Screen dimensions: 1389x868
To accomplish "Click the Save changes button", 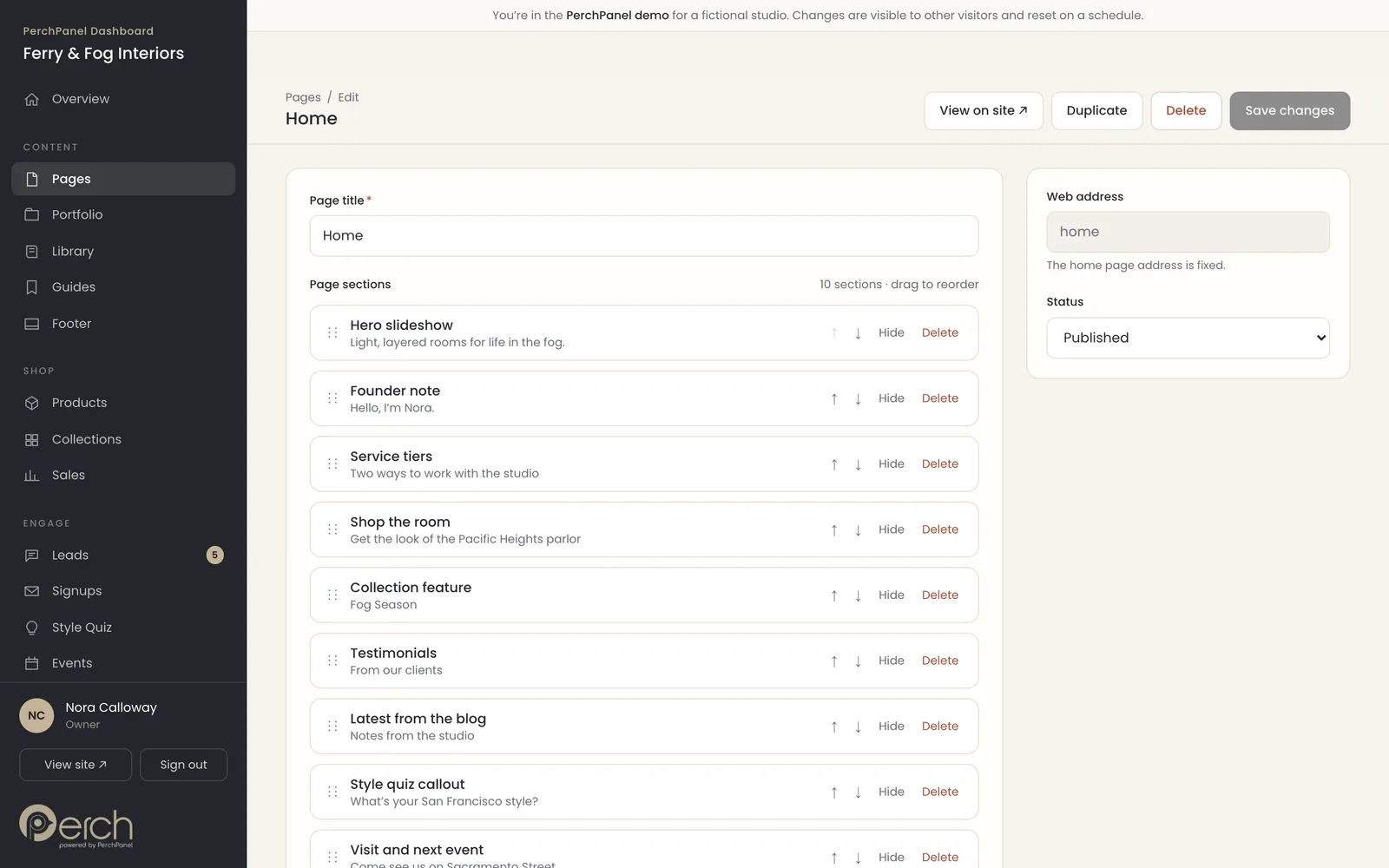I will click(x=1289, y=111).
